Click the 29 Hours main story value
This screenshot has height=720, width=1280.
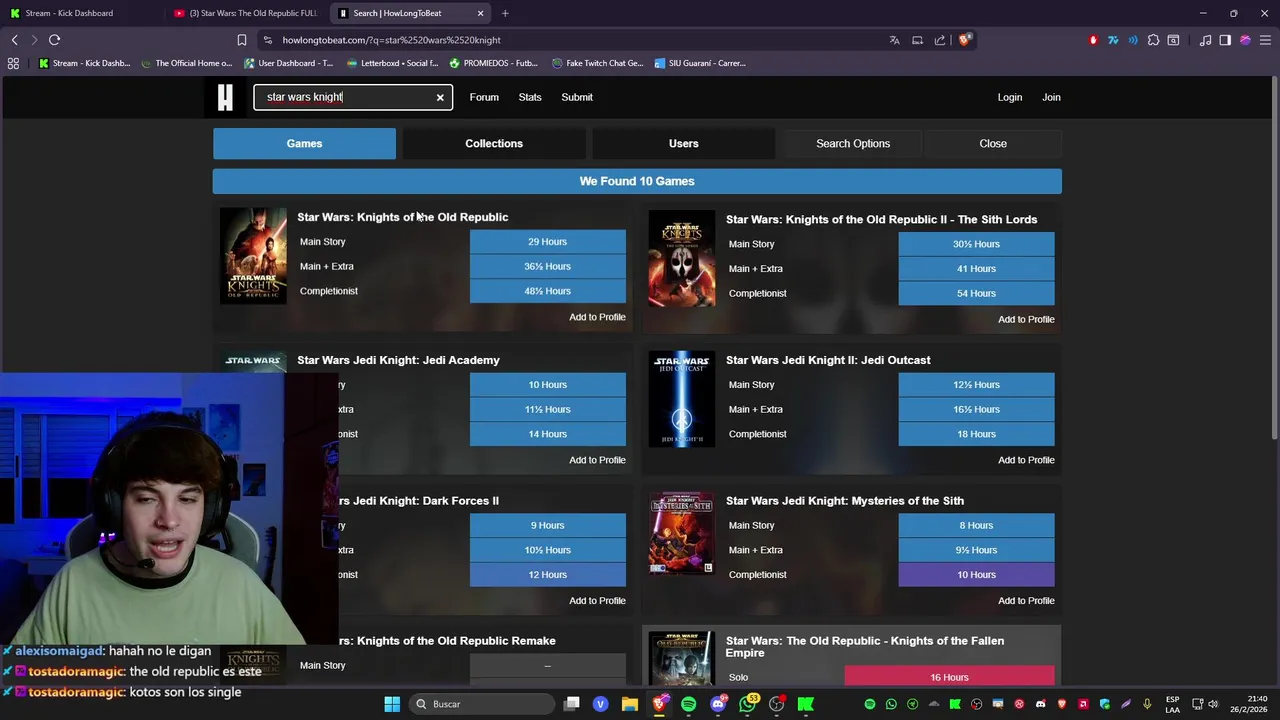[548, 242]
